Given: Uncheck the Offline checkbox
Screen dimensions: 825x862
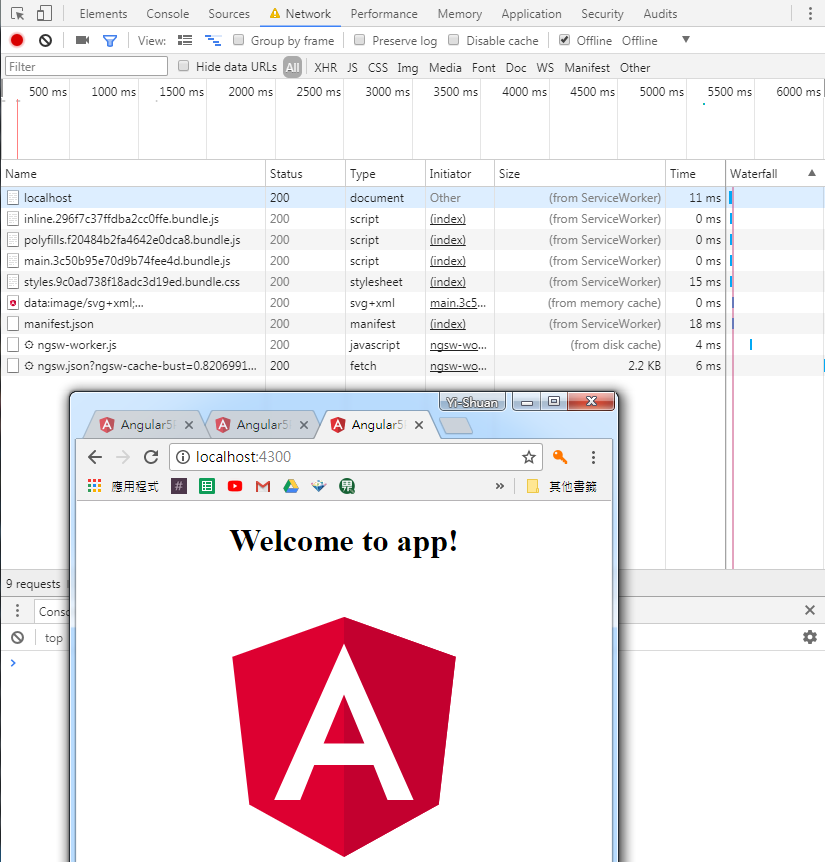Looking at the screenshot, I should tap(564, 40).
